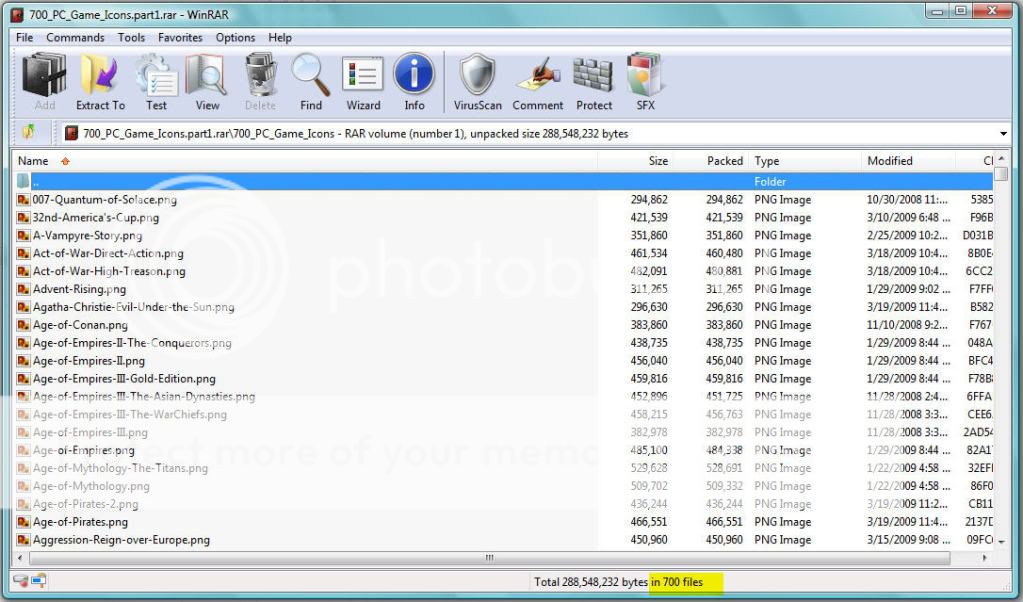Show archive Info

click(414, 82)
